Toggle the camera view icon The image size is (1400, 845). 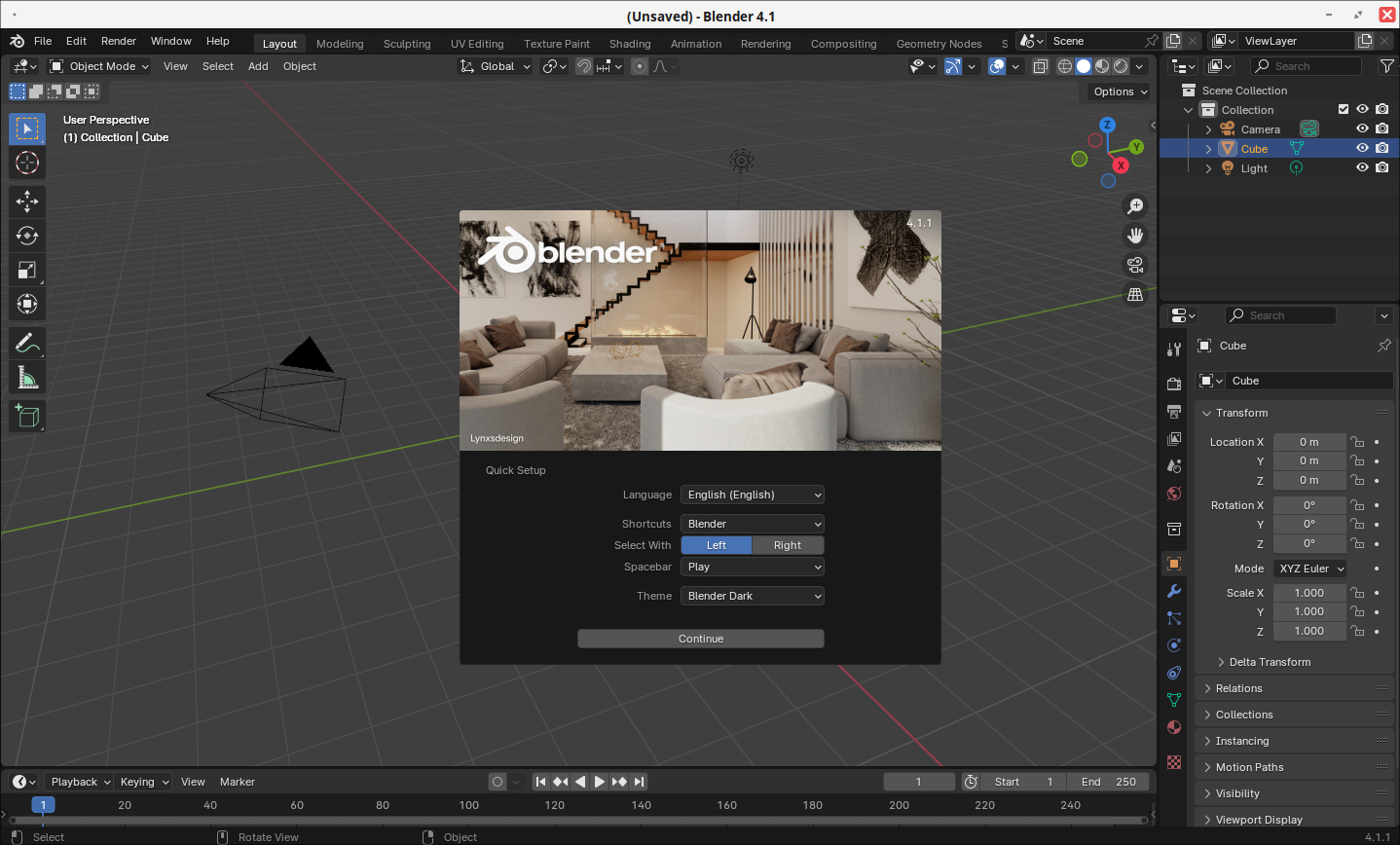[x=1135, y=265]
